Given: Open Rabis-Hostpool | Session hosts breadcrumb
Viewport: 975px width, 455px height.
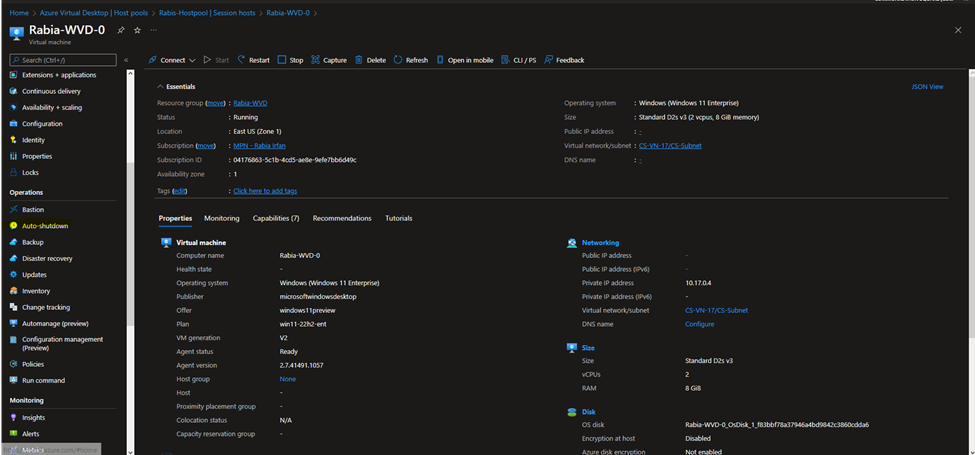Looking at the screenshot, I should click(207, 12).
